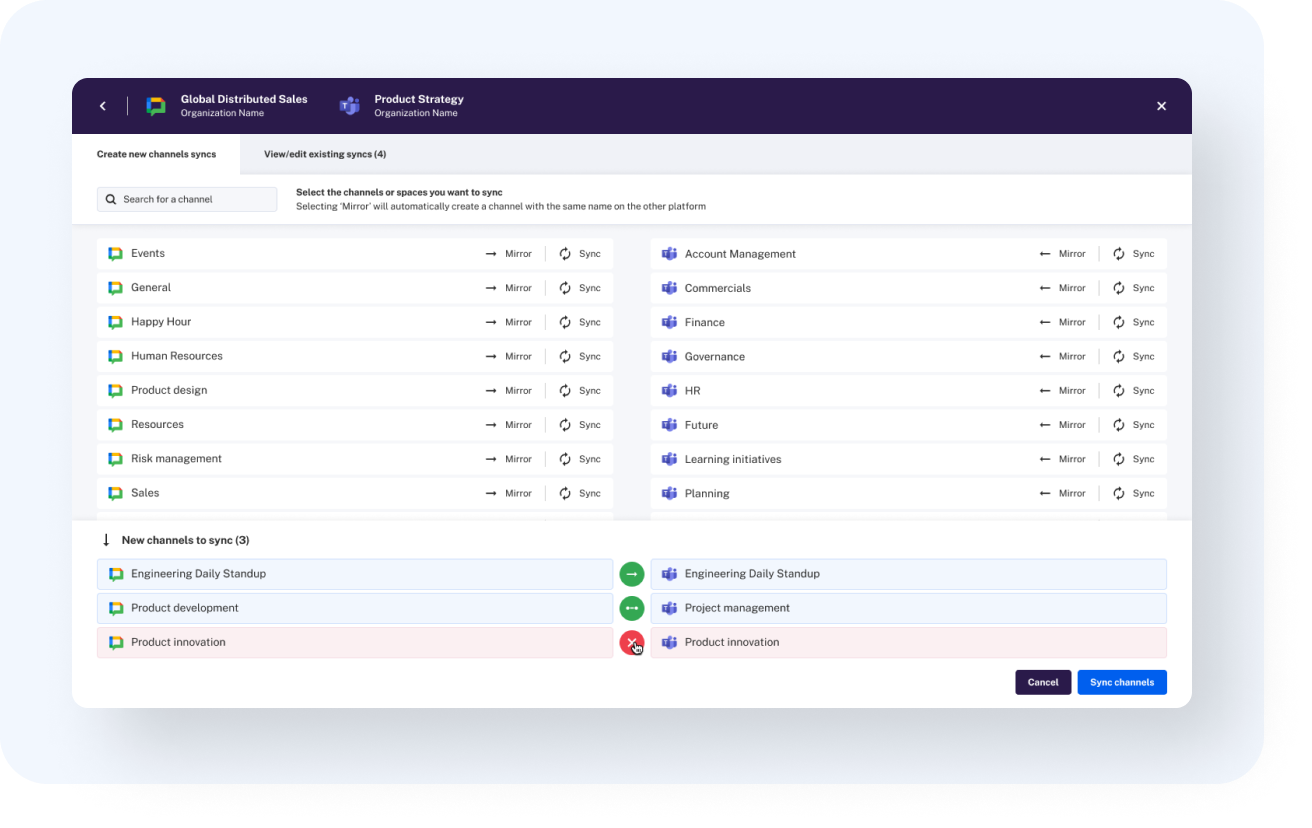Sync the Future channel
Screen dimensions: 1312x828
coord(1134,425)
